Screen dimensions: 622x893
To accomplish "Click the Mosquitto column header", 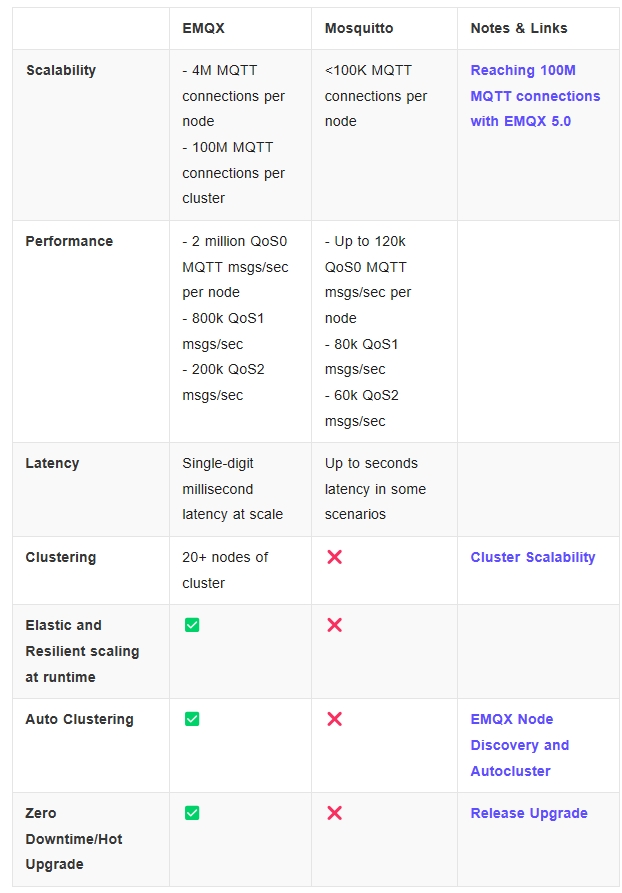I will click(359, 28).
